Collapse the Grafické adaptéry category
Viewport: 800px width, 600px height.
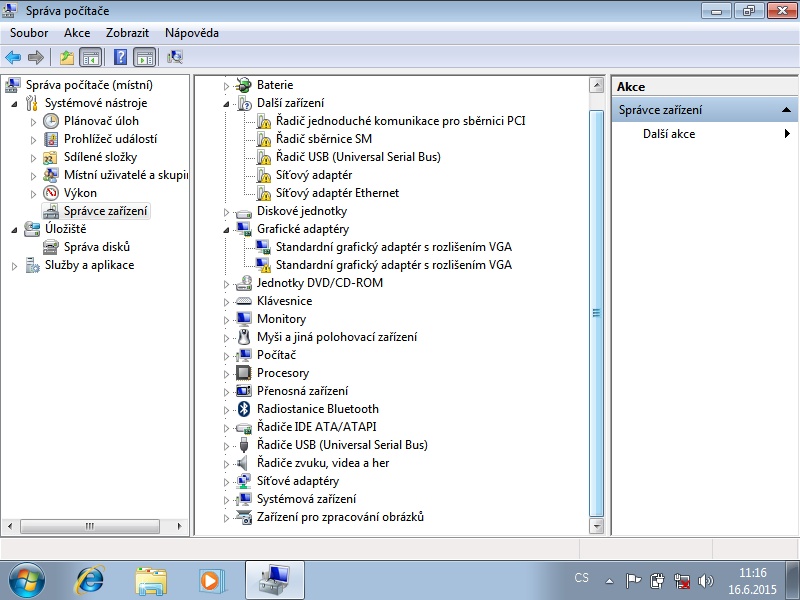coord(227,229)
